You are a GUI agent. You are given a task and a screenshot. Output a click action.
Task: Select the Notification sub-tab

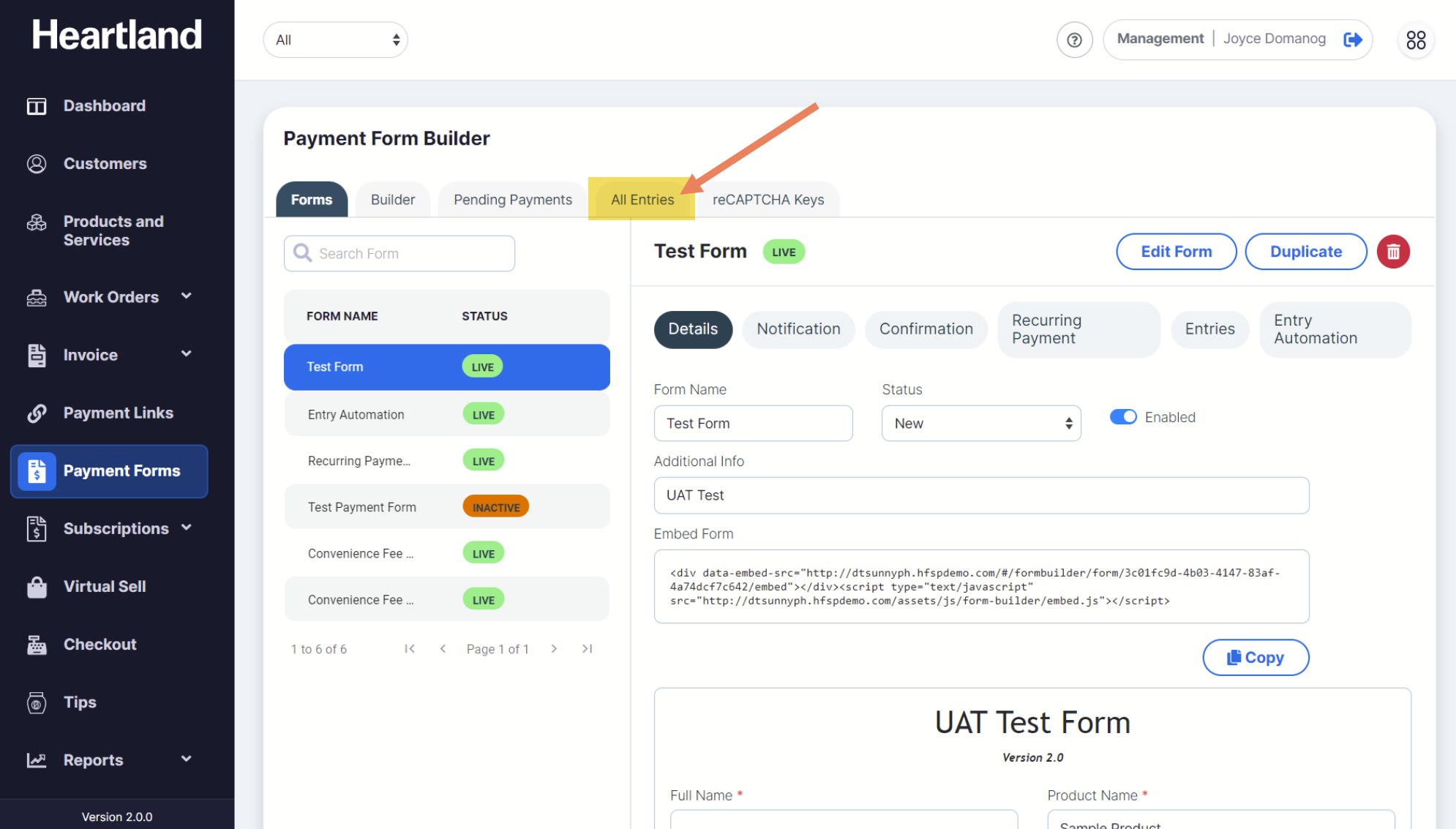tap(798, 329)
